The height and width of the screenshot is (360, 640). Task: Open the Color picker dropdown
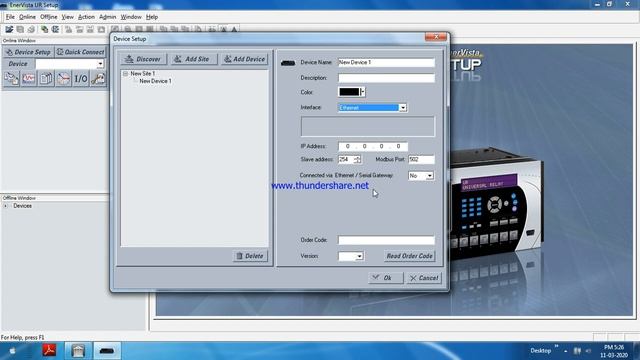pos(362,92)
